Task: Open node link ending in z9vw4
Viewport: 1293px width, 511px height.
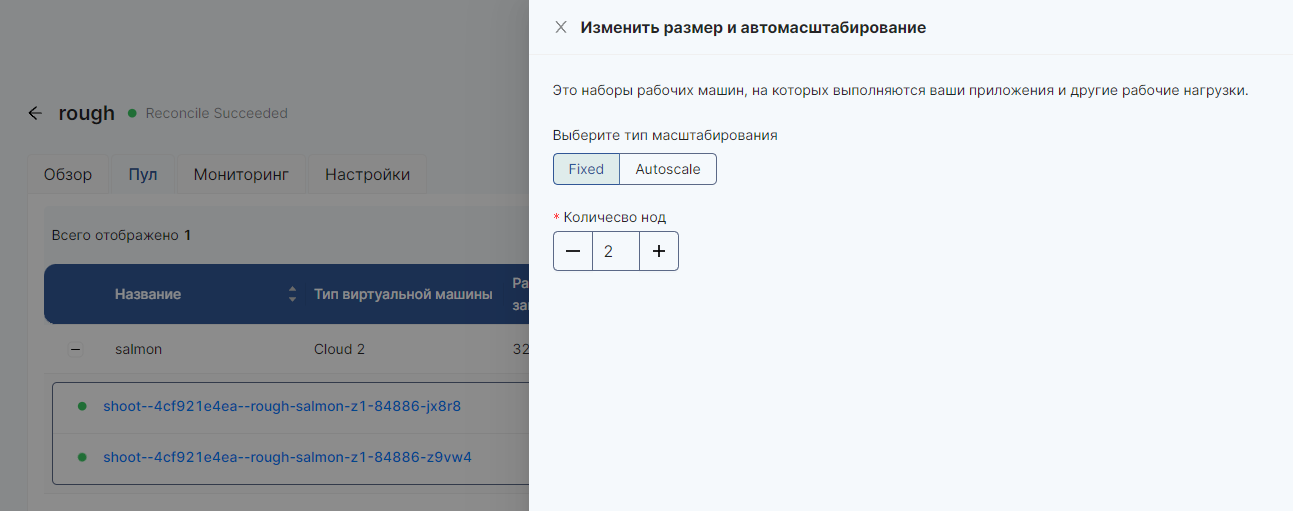Action: (x=287, y=458)
